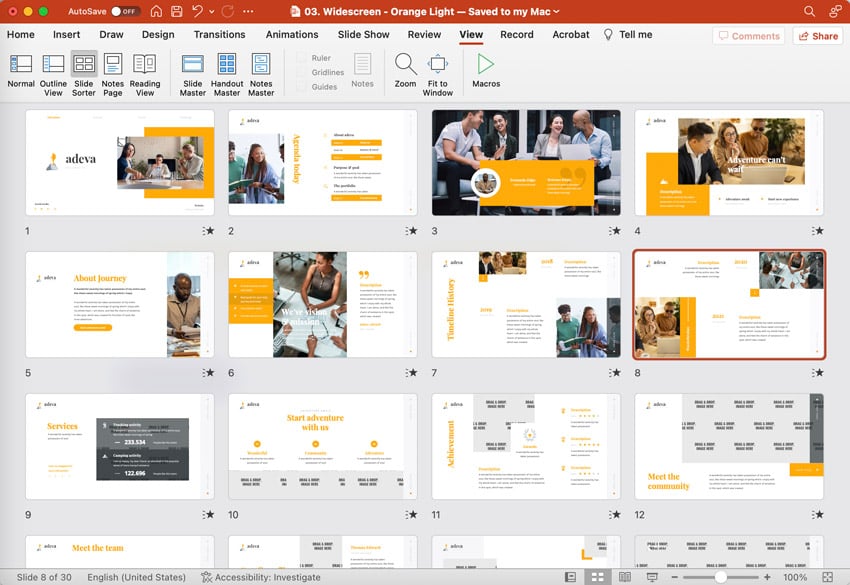
Task: Click Fit to Window
Action: (x=437, y=71)
